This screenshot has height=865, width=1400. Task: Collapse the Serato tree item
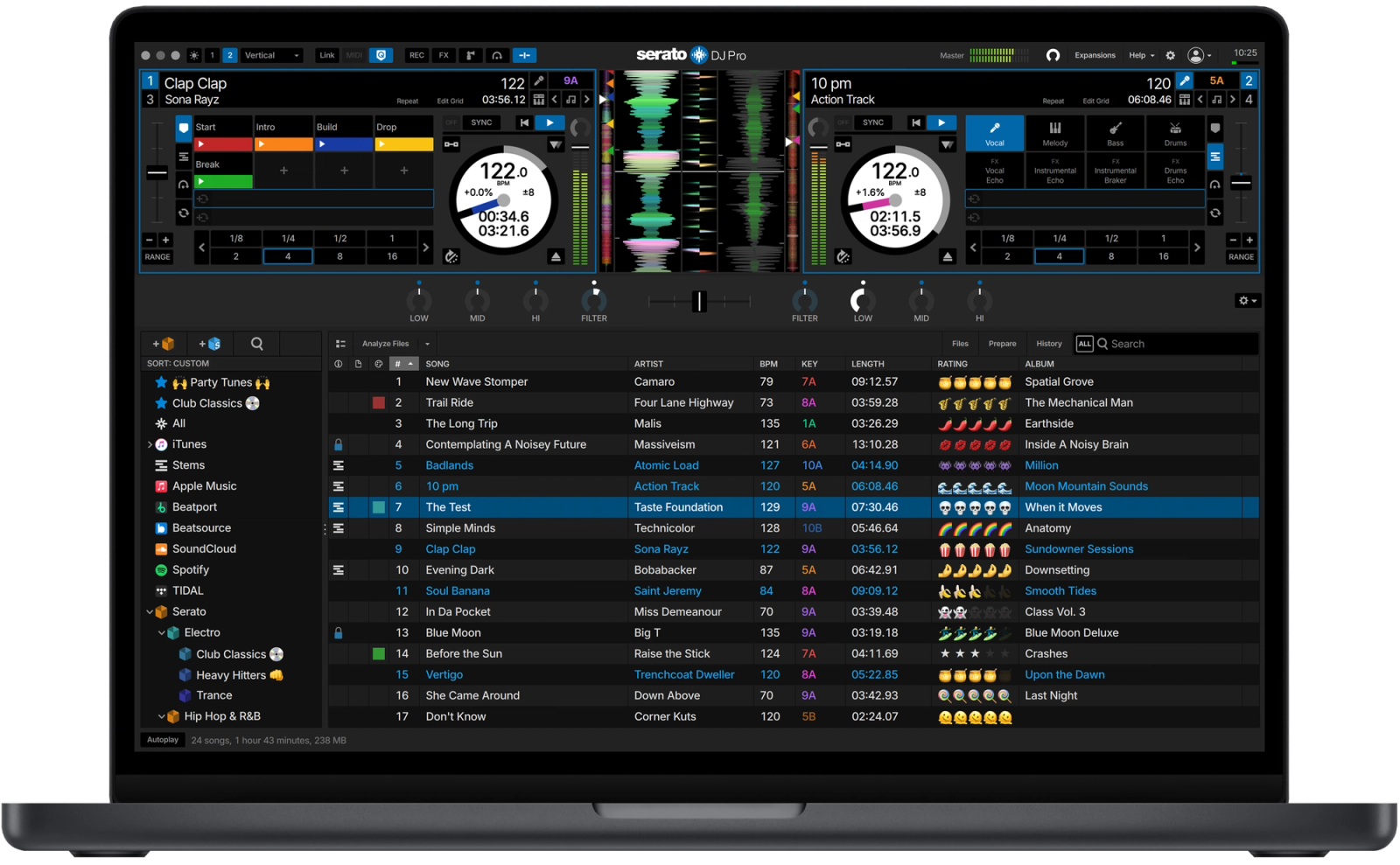coord(150,612)
